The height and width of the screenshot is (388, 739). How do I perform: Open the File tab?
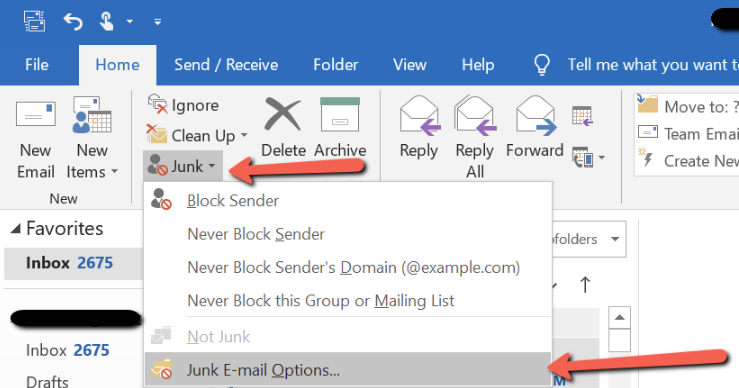point(37,65)
